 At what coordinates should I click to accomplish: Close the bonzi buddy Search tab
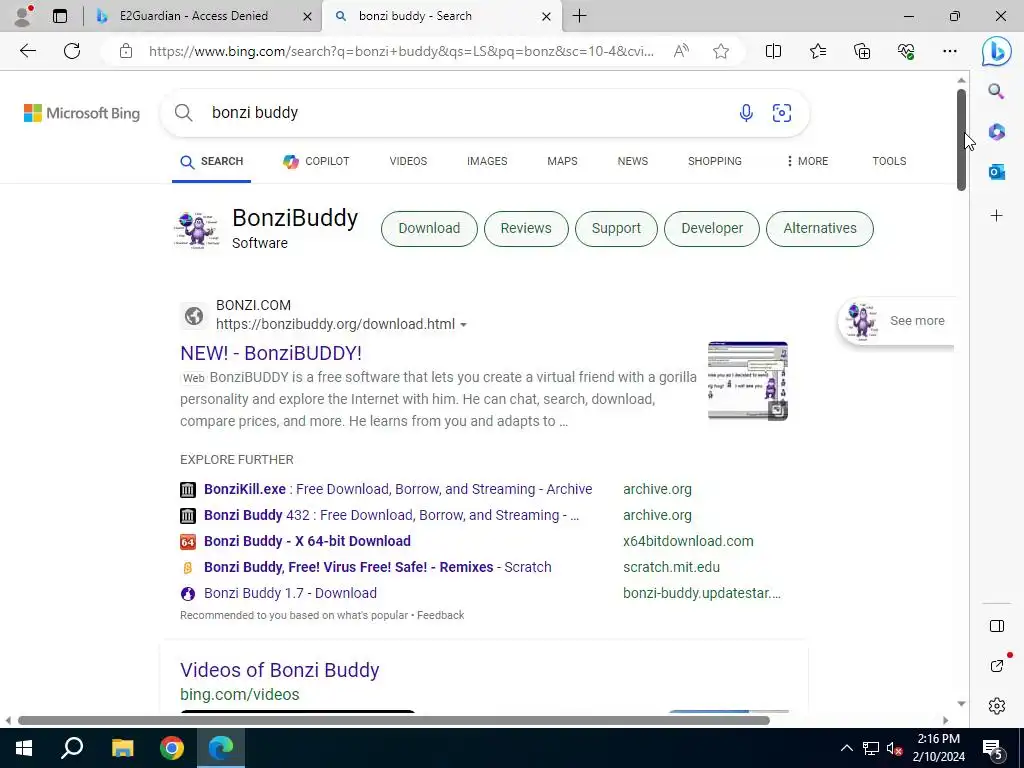[x=547, y=16]
